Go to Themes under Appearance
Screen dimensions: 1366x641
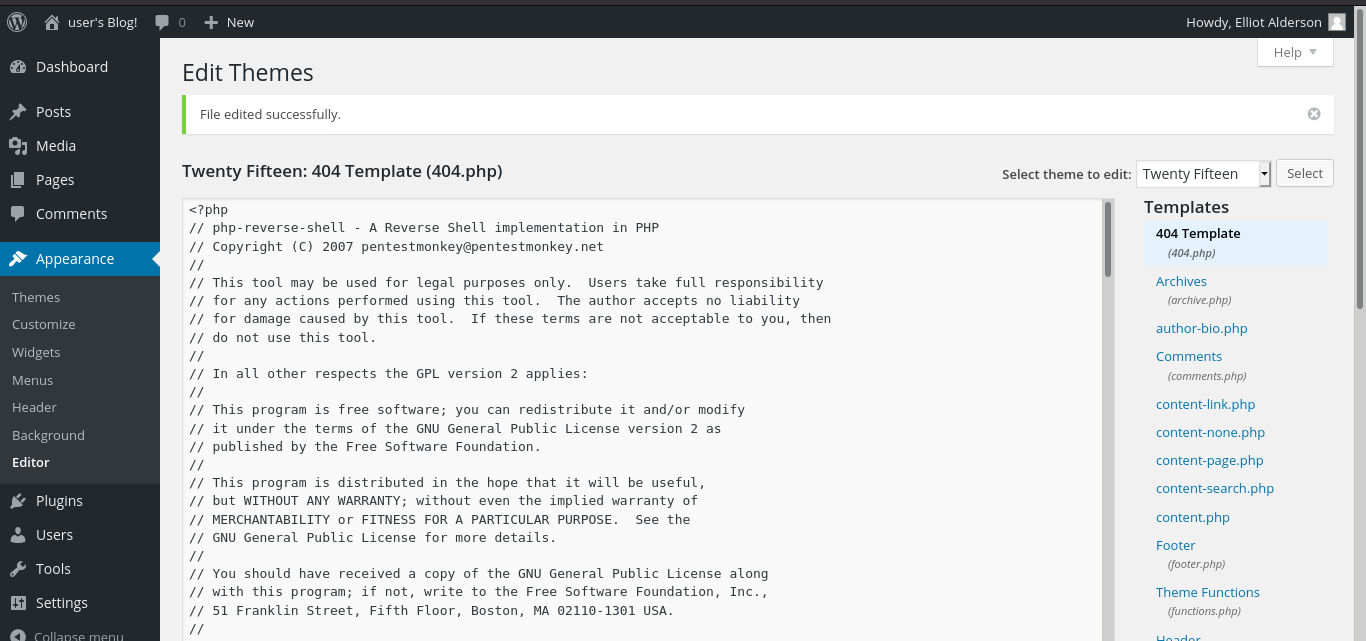click(36, 297)
